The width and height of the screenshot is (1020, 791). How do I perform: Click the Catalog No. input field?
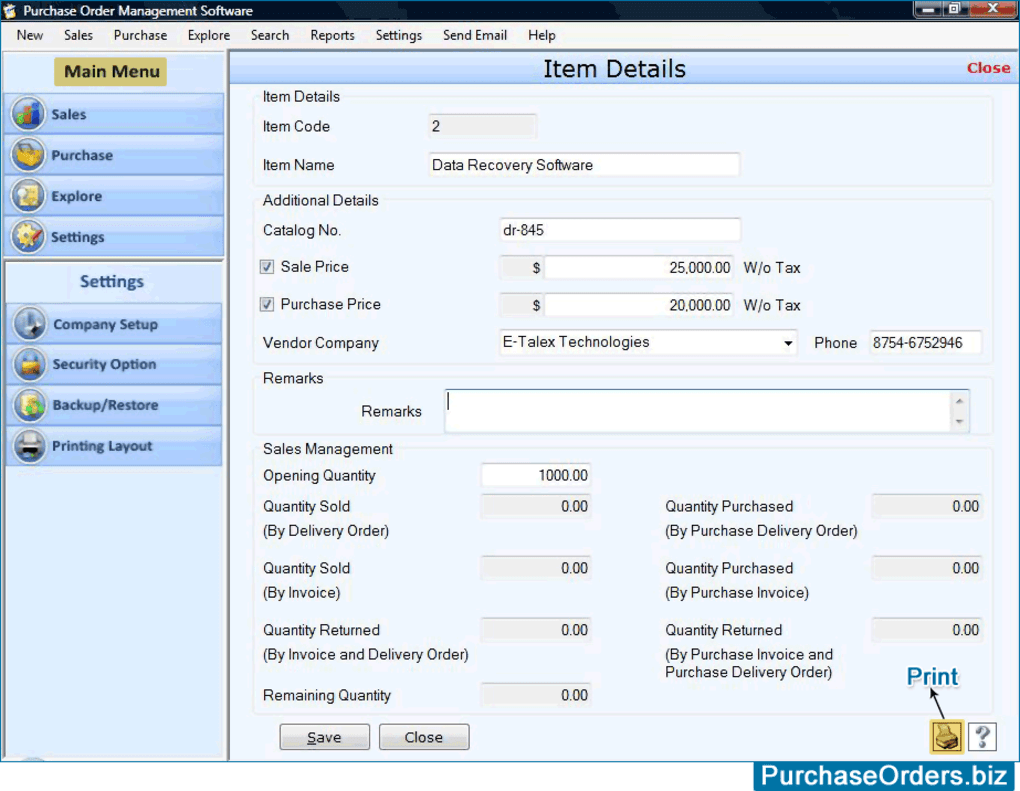(619, 230)
